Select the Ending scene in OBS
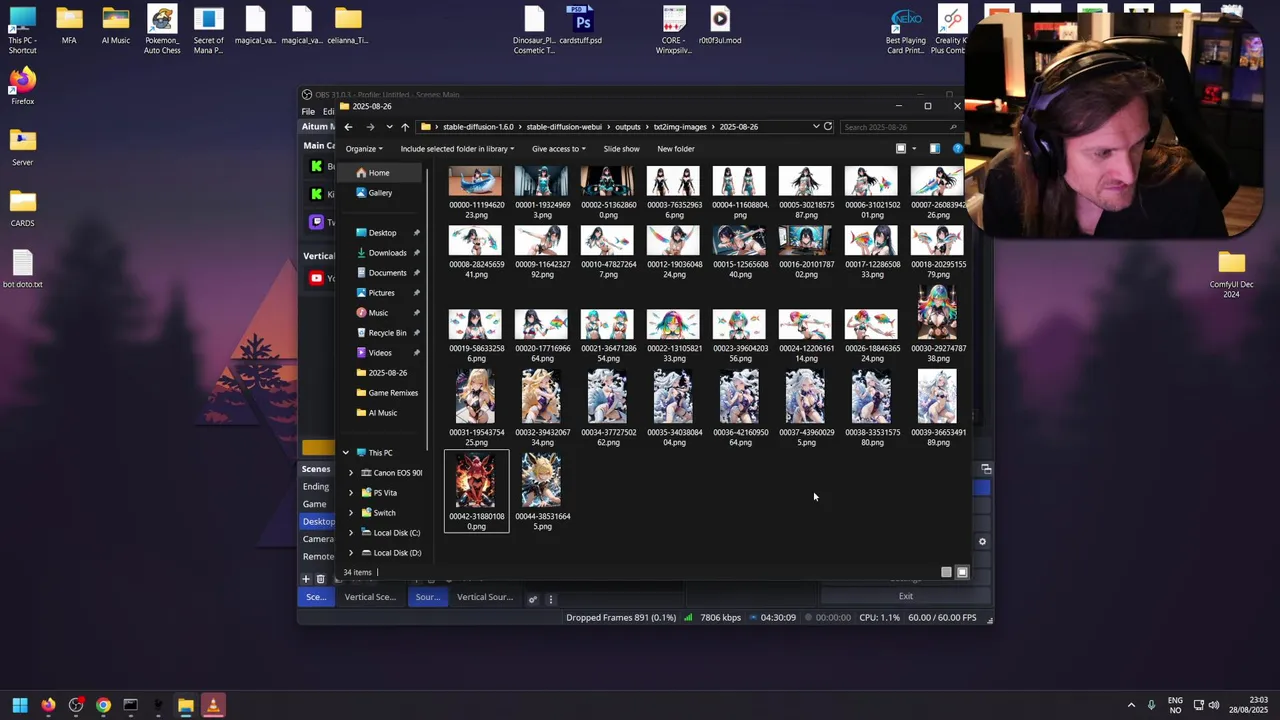The height and width of the screenshot is (720, 1280). click(x=316, y=487)
